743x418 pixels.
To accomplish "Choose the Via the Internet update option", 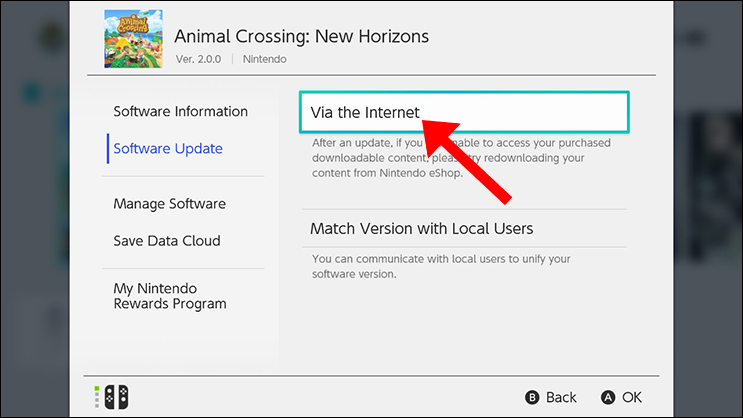I will coord(464,112).
